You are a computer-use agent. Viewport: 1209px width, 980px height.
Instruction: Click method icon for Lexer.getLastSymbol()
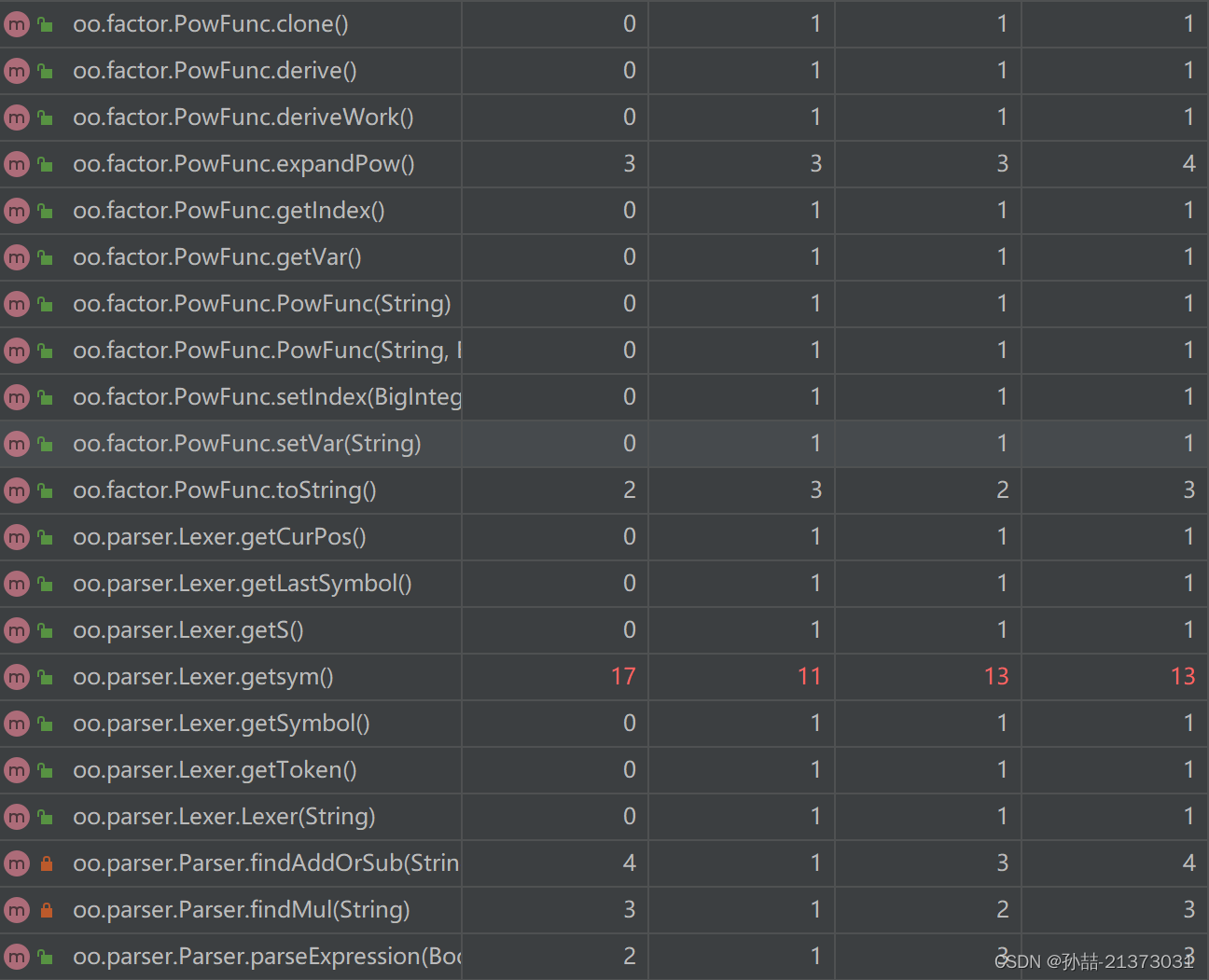[x=17, y=584]
